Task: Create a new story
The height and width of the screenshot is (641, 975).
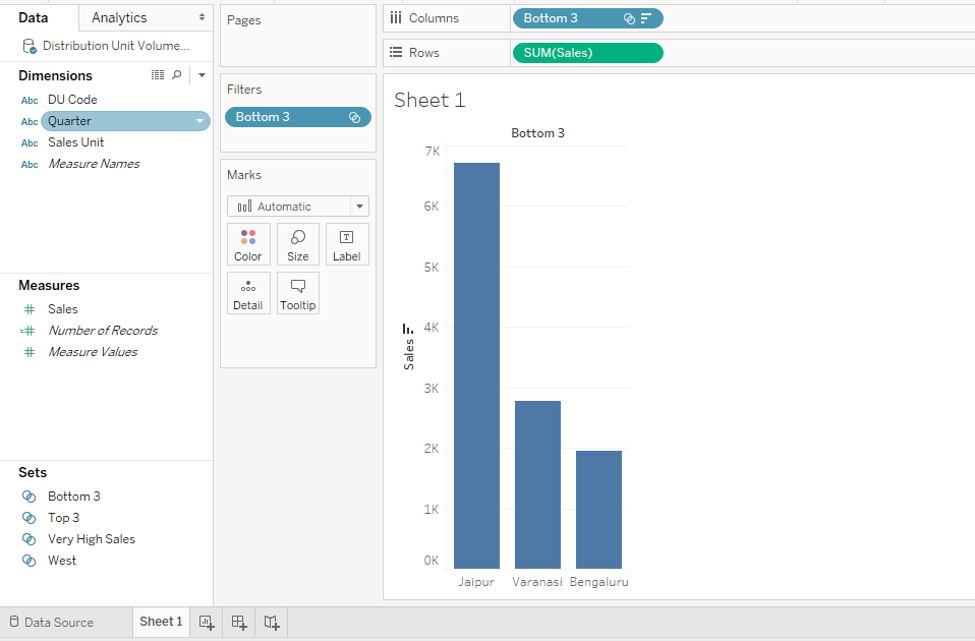Action: (x=270, y=622)
